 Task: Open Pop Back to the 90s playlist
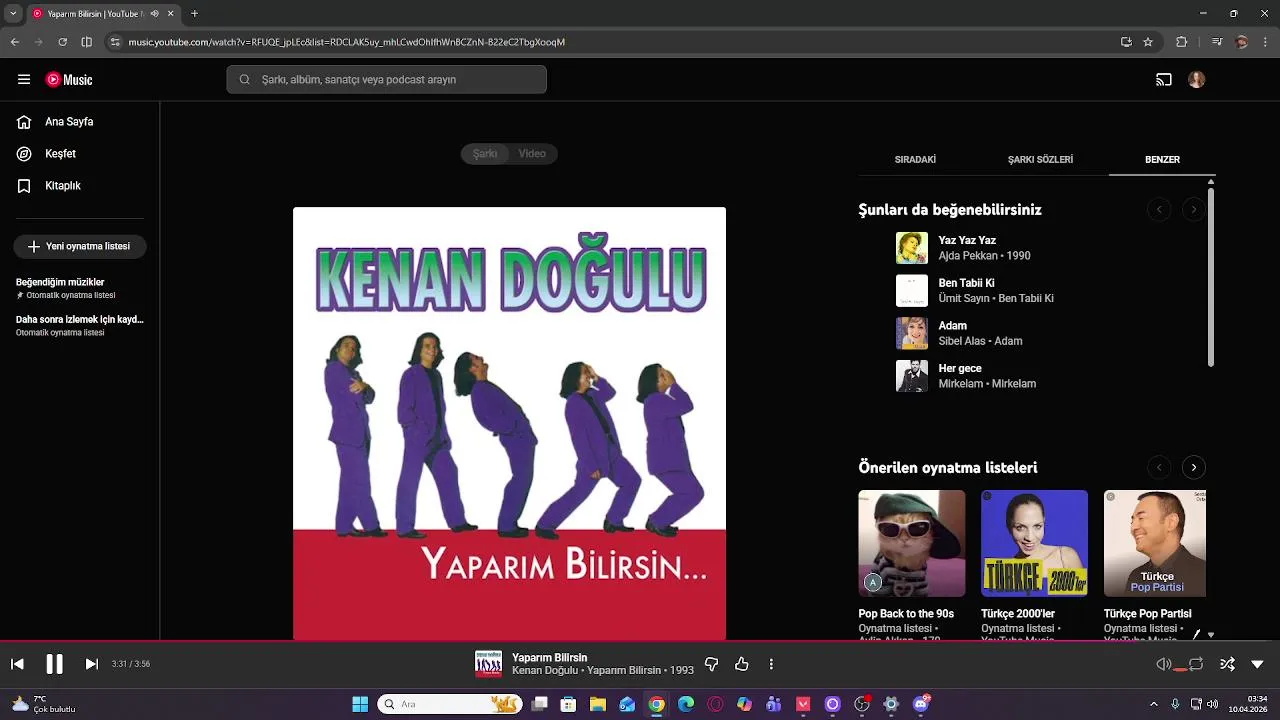(x=912, y=543)
